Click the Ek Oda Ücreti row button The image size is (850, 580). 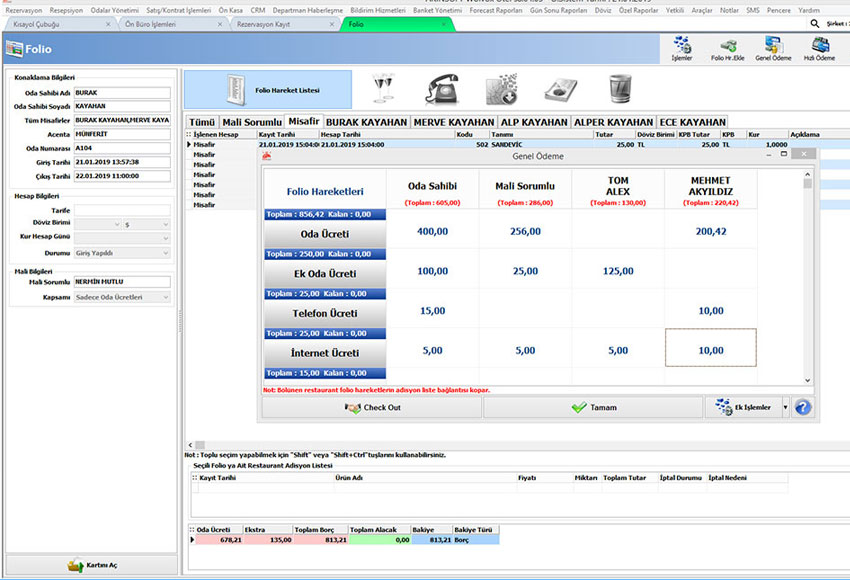325,274
